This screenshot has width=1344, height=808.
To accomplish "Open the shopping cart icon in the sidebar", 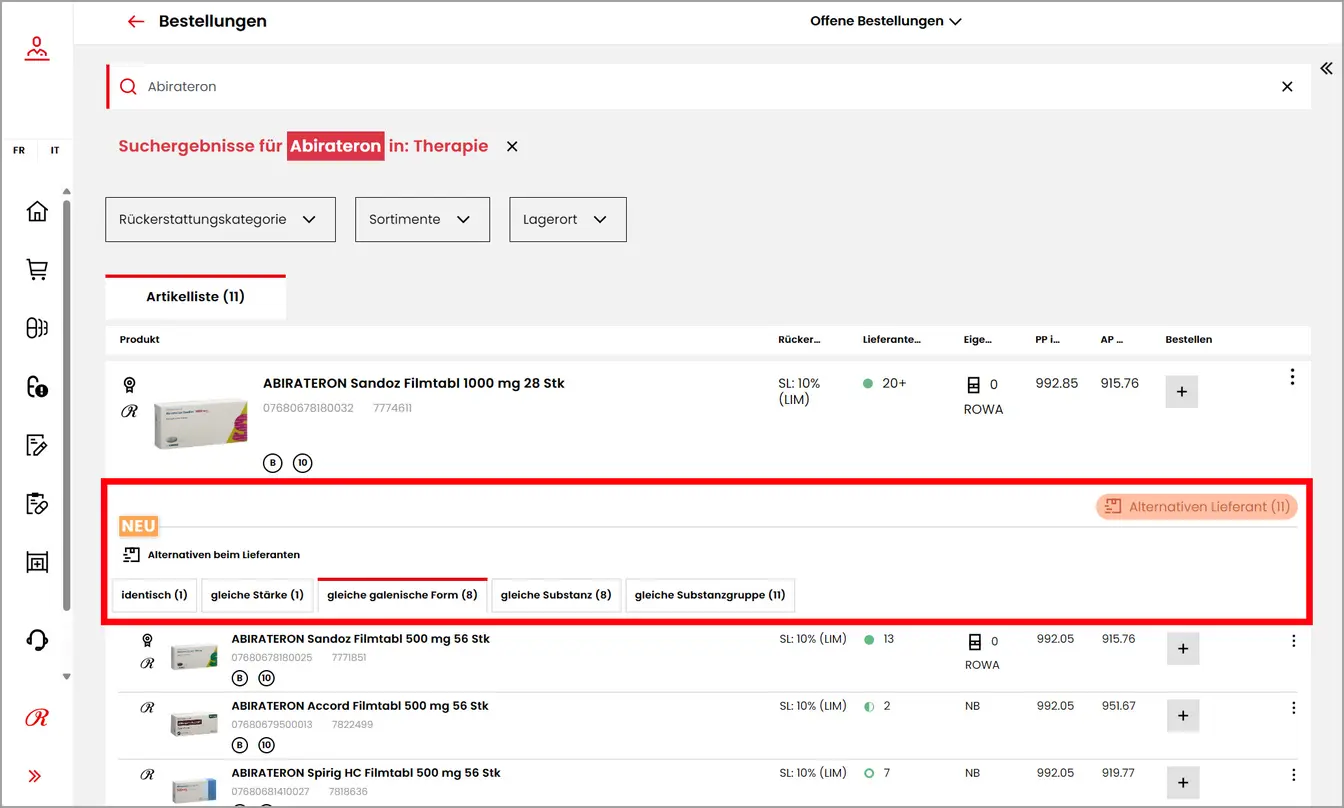I will coord(37,270).
